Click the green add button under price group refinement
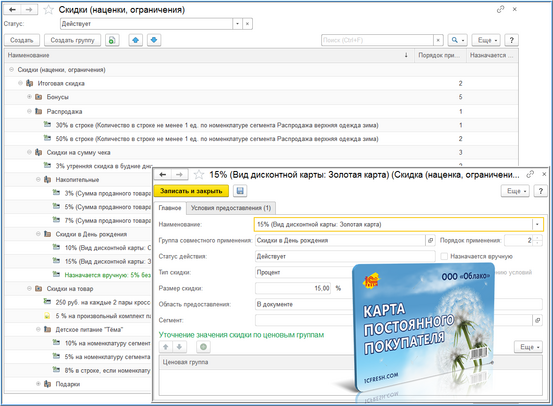 203,347
